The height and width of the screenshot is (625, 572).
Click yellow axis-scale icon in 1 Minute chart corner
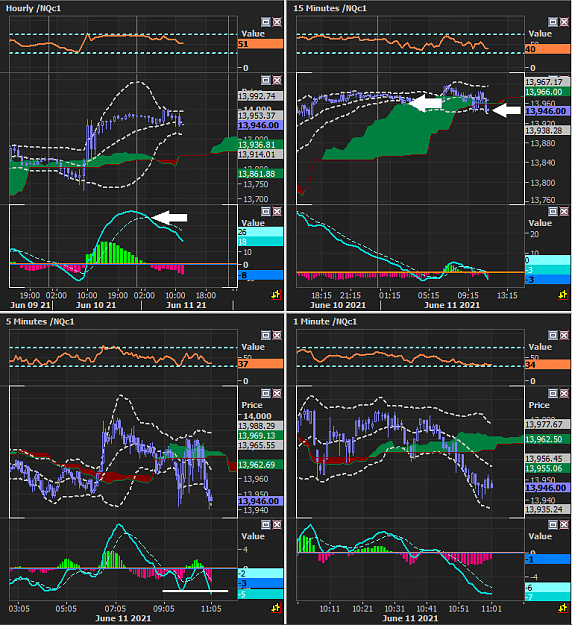point(563,608)
